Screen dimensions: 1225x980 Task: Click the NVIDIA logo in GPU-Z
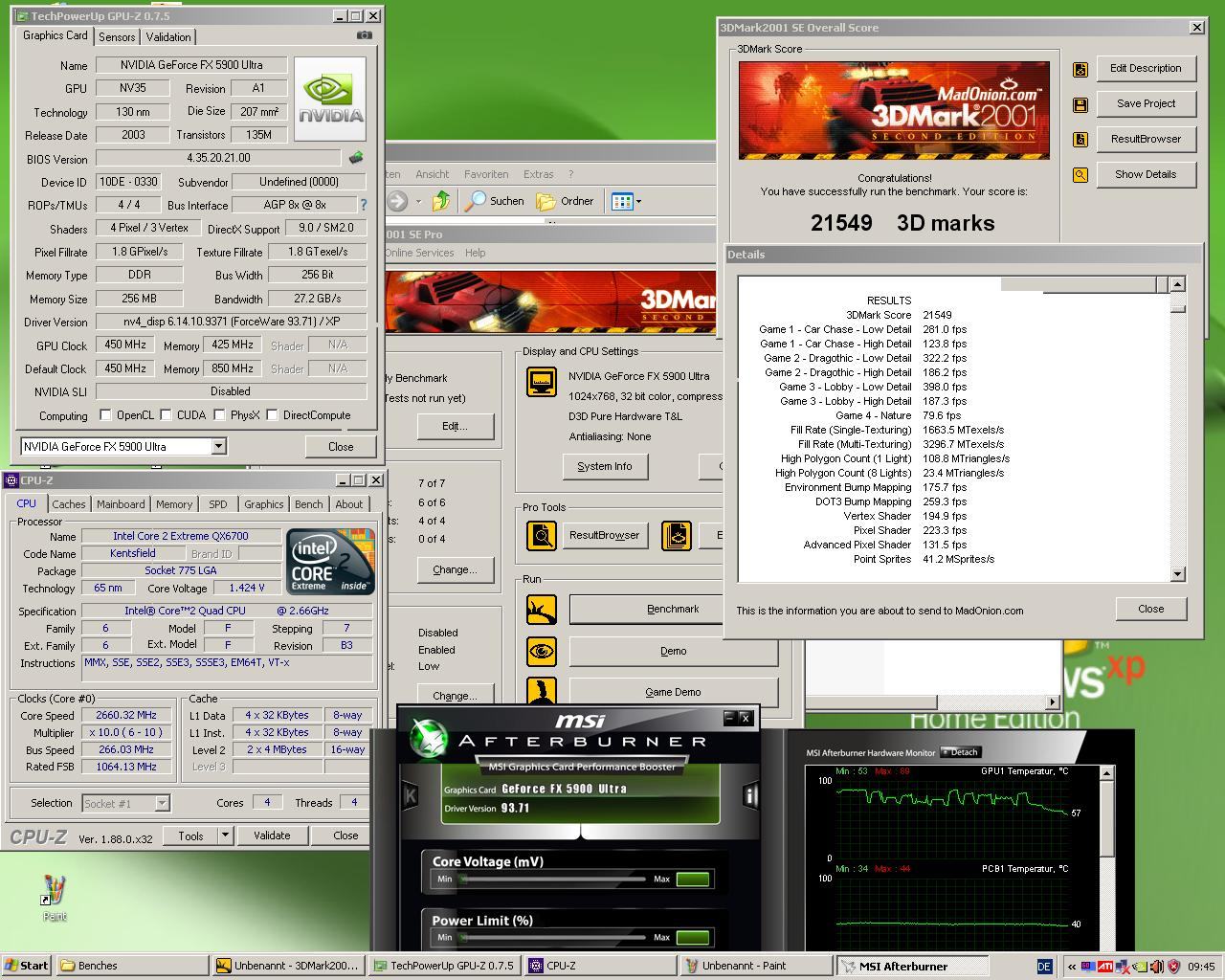330,100
